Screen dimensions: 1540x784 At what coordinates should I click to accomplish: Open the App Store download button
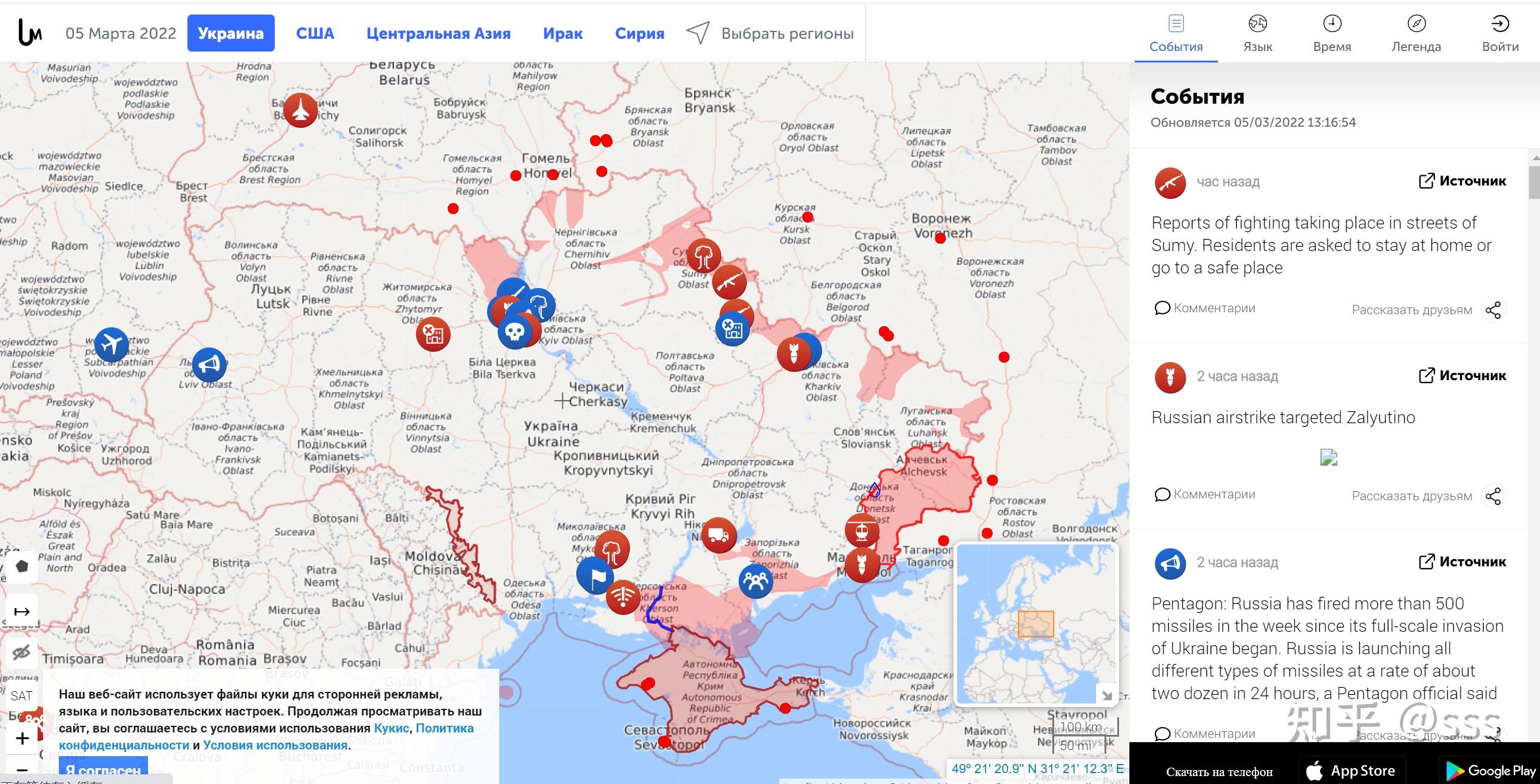pos(1353,771)
